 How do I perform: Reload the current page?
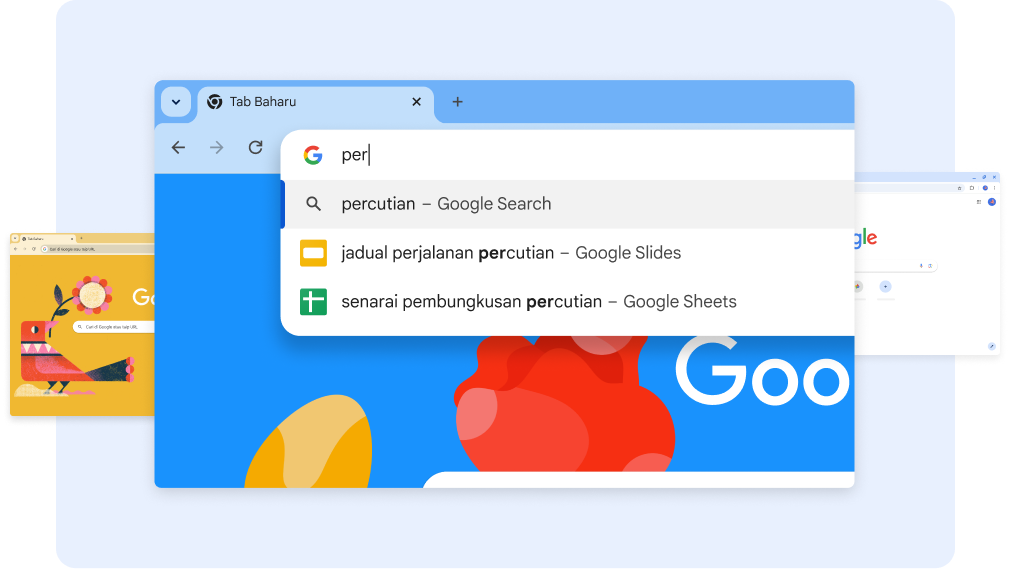256,148
